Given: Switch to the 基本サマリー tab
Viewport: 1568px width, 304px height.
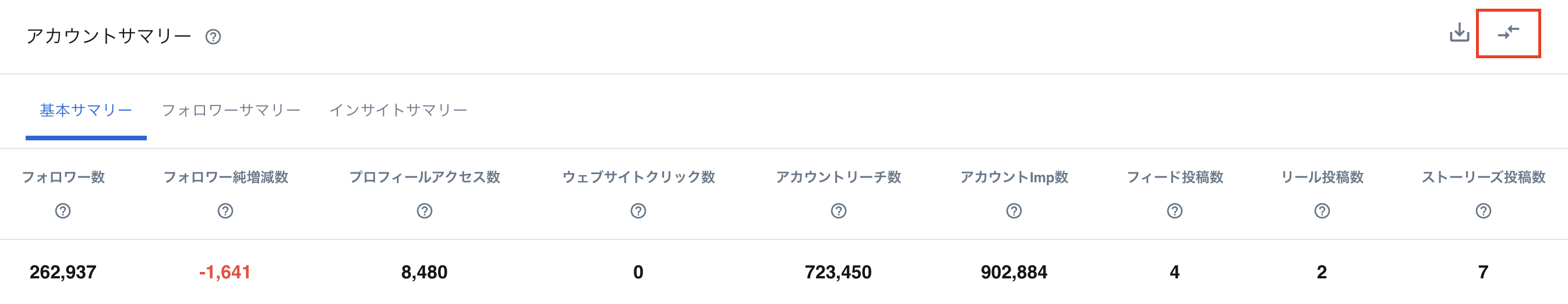Looking at the screenshot, I should click(86, 111).
